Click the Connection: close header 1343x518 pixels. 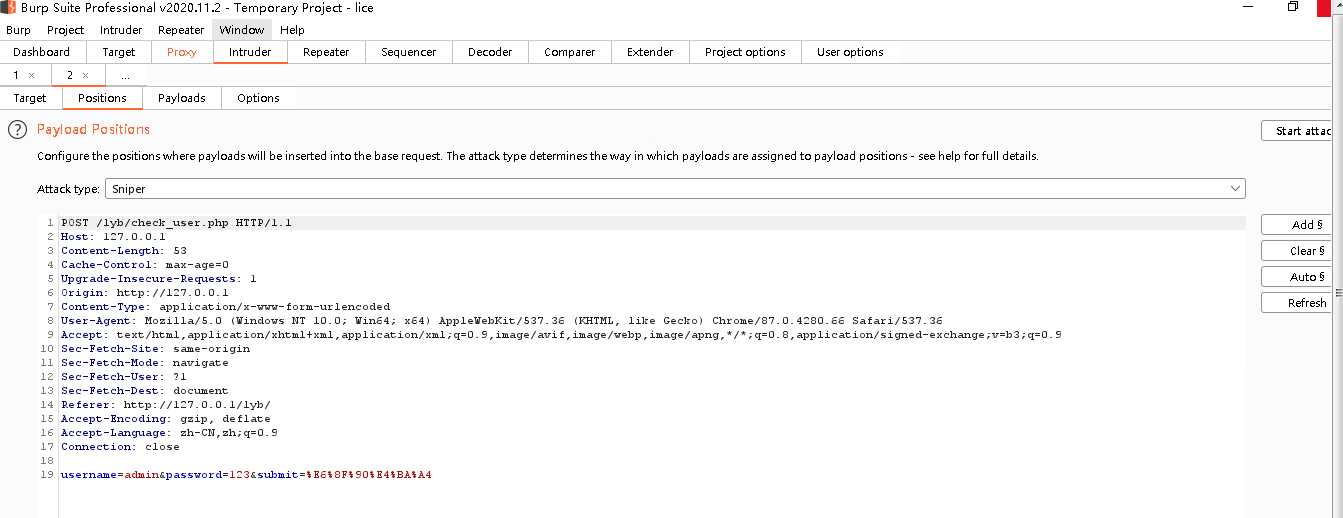point(120,446)
